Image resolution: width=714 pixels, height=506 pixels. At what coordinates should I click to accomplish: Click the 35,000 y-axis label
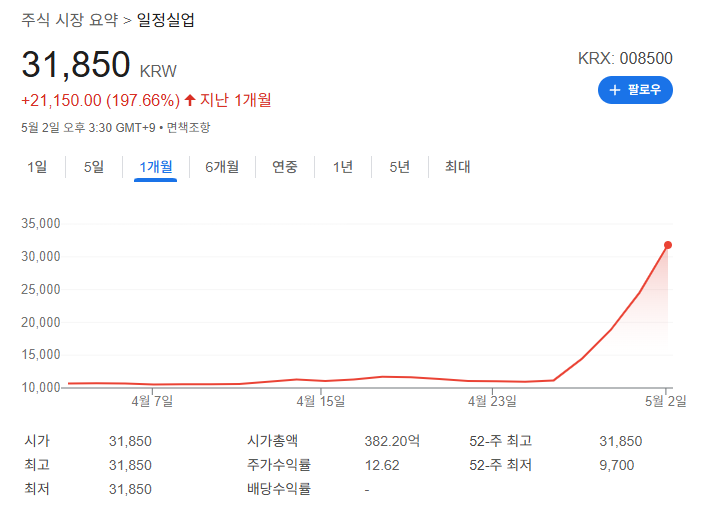coord(41,224)
